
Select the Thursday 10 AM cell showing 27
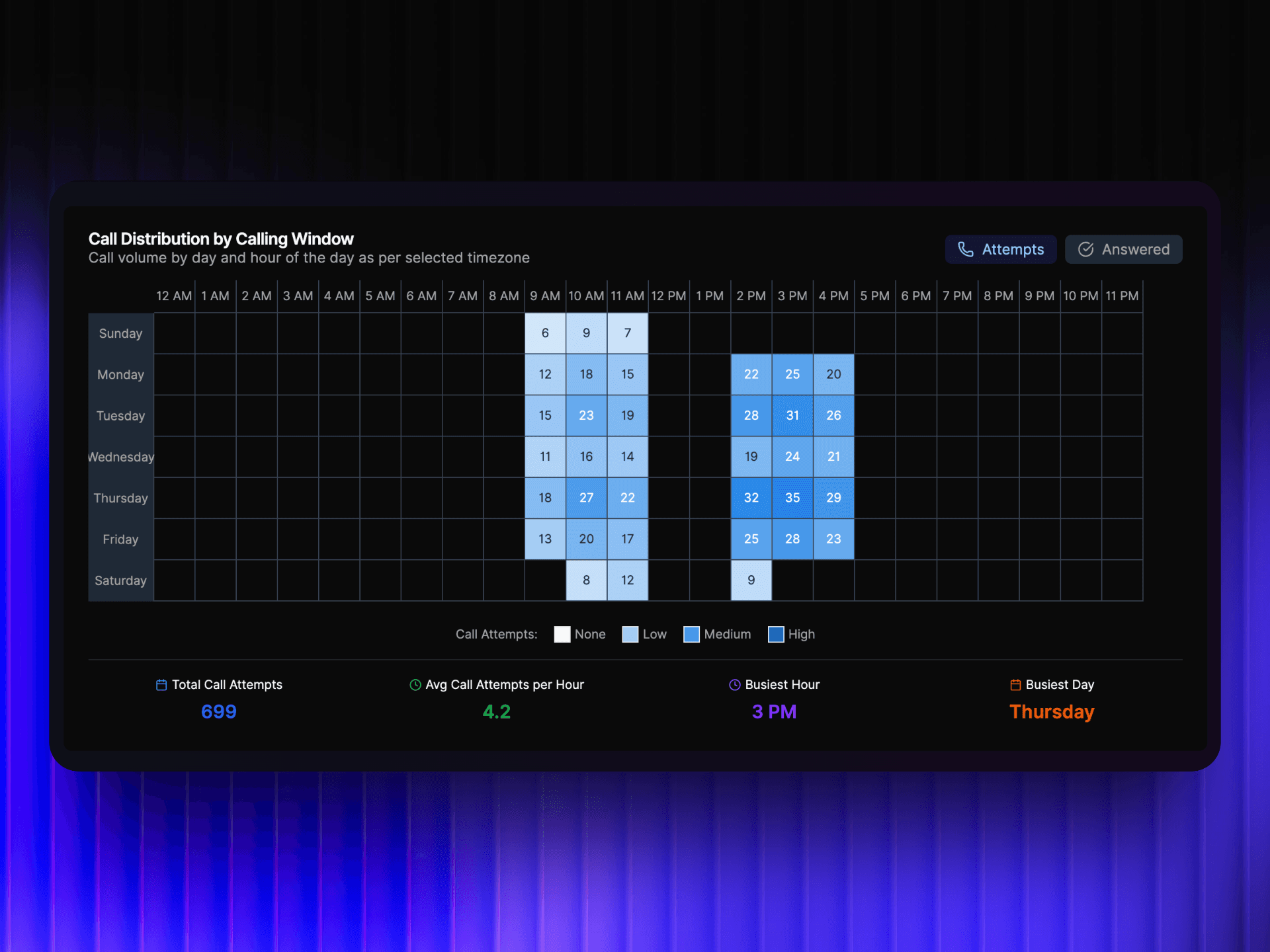[x=586, y=498]
